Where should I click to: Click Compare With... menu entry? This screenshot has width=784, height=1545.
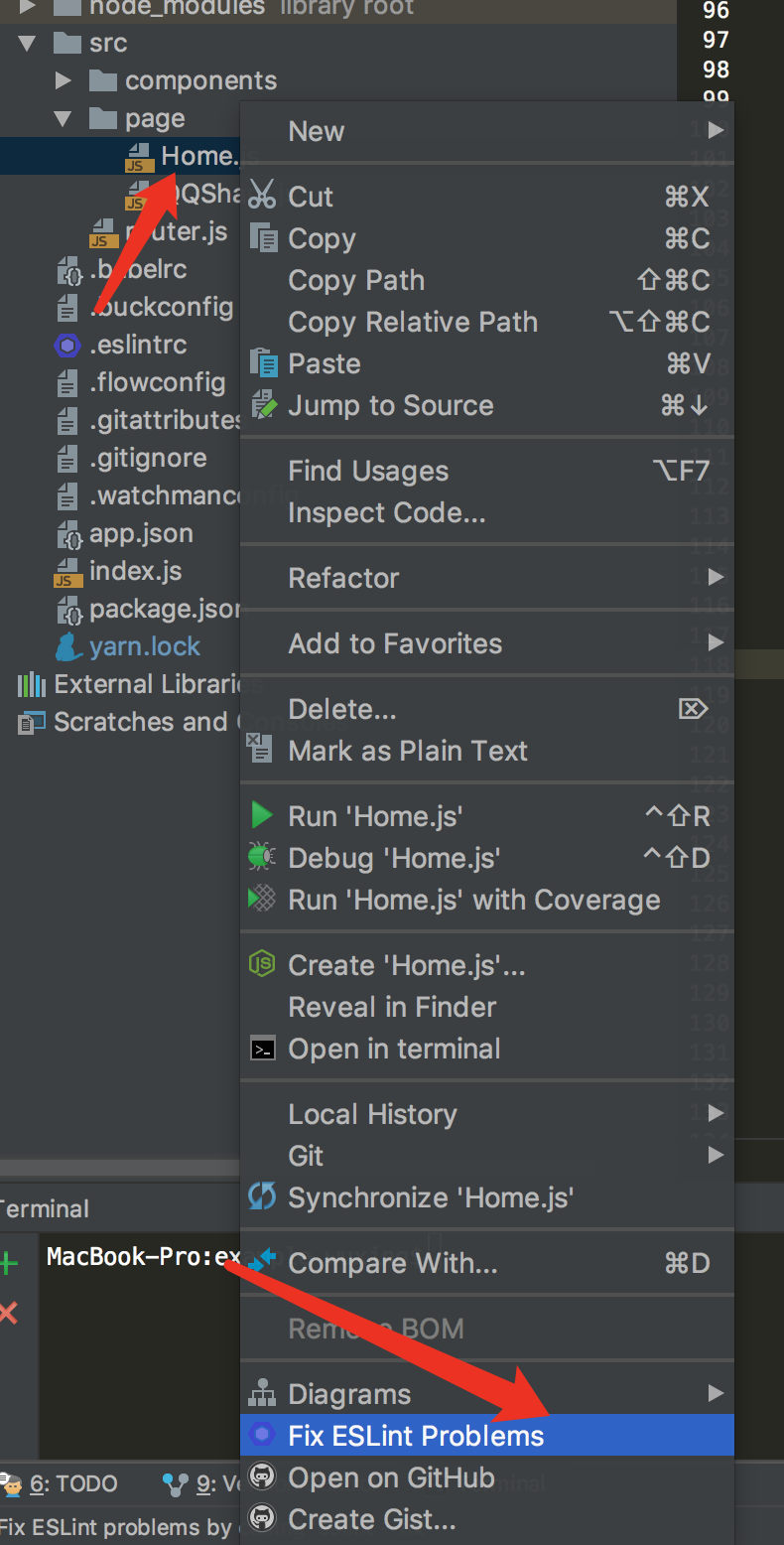pos(393,1263)
